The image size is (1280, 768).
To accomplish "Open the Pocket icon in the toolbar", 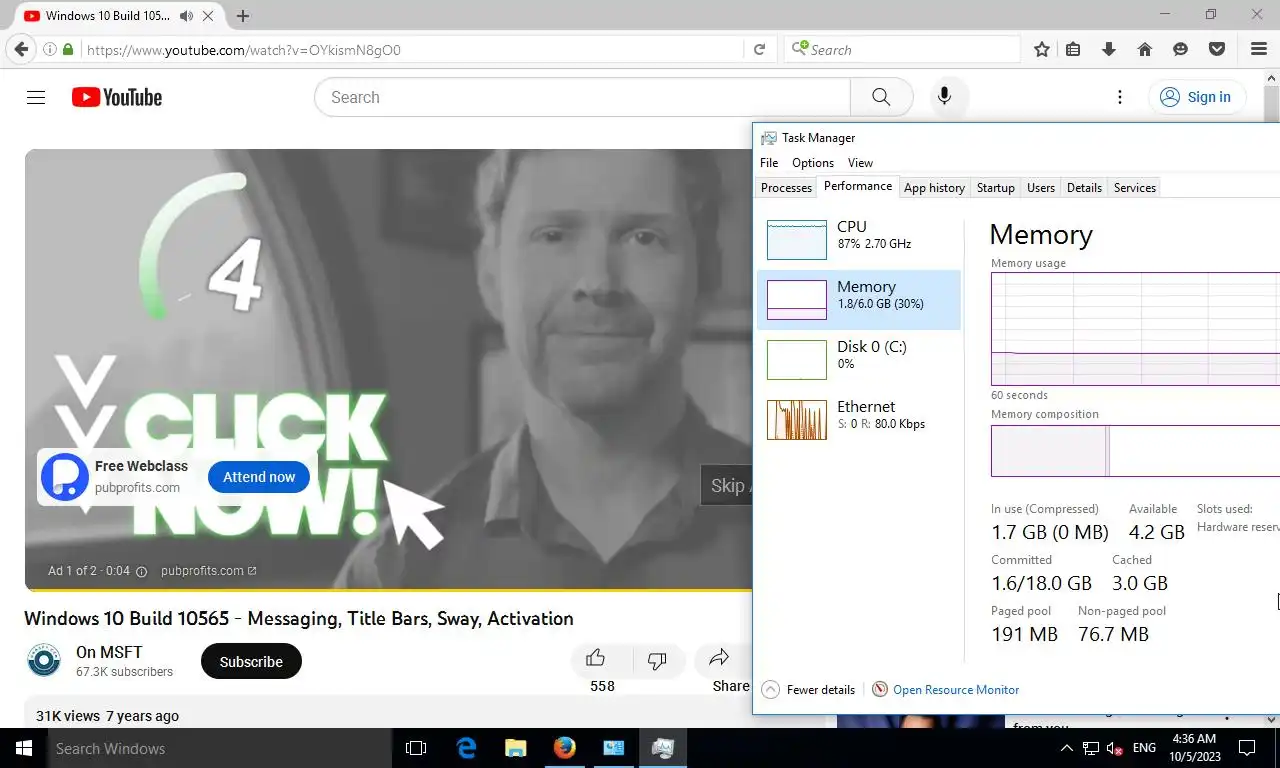I will tap(1217, 49).
